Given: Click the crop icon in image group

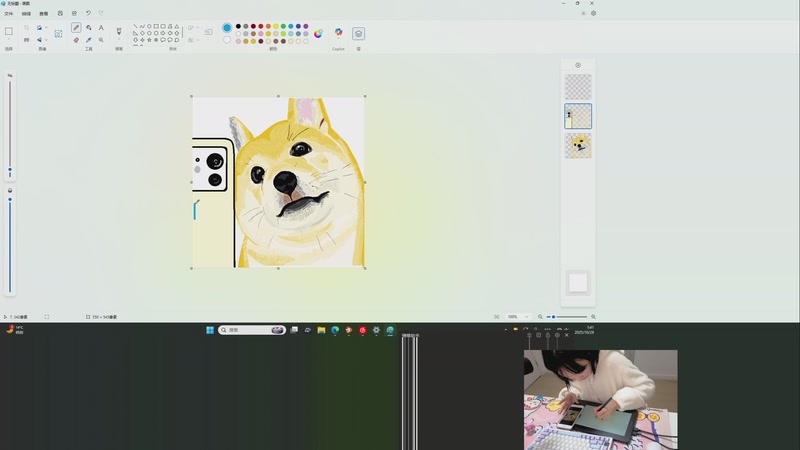Looking at the screenshot, I should [27, 28].
